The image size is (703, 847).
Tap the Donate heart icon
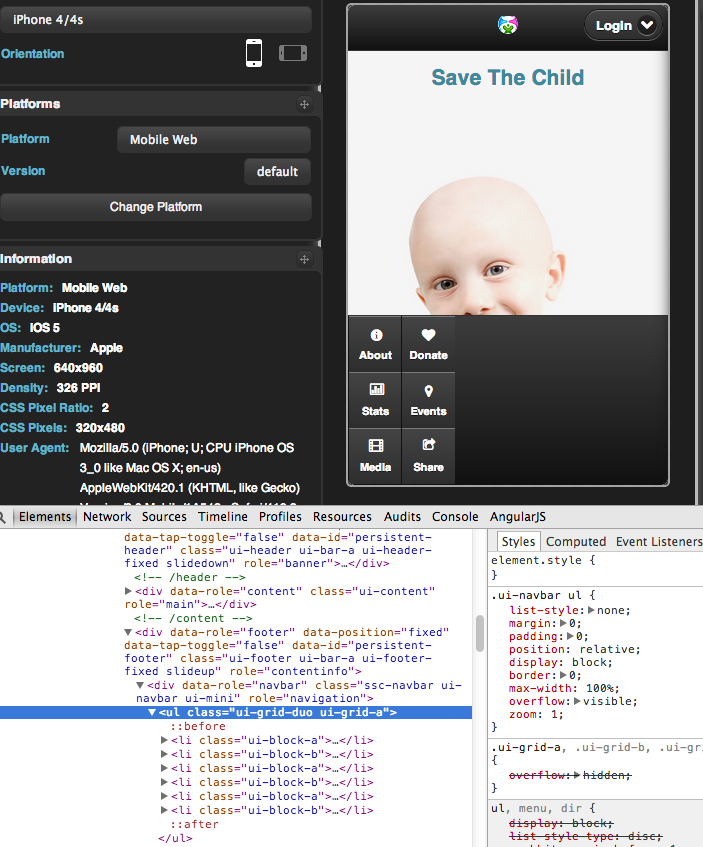pos(428,336)
